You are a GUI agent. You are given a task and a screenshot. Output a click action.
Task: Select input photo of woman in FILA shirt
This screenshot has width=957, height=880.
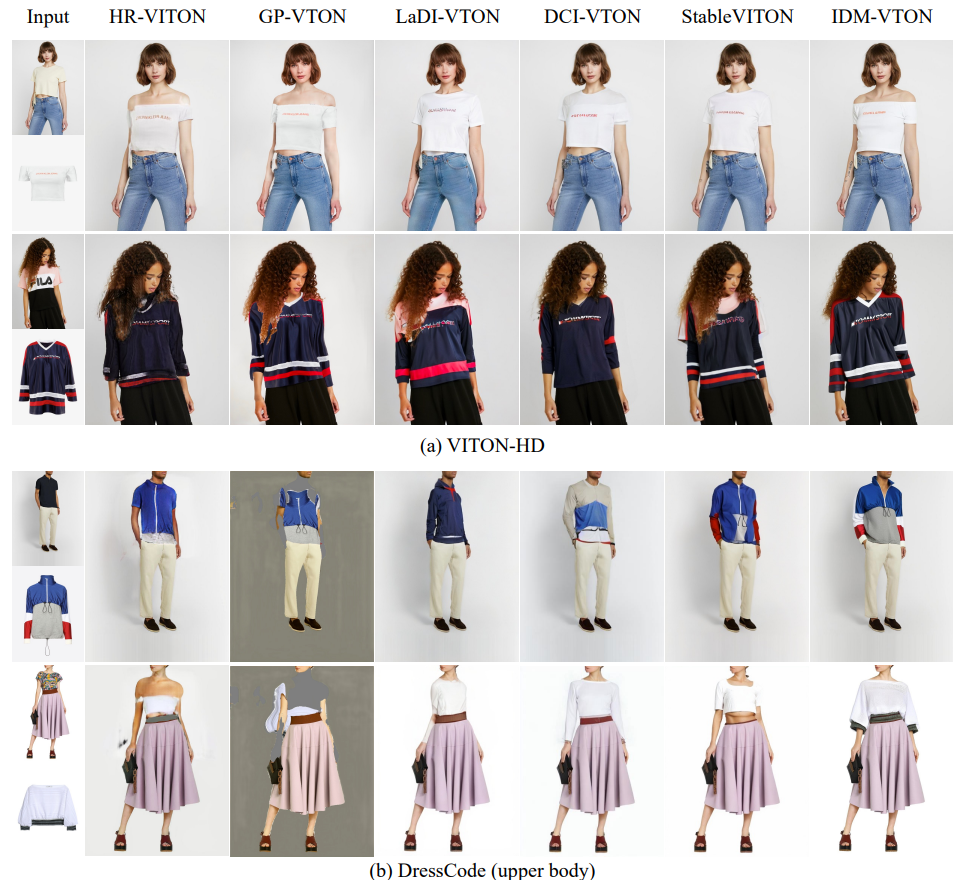pyautogui.click(x=48, y=282)
